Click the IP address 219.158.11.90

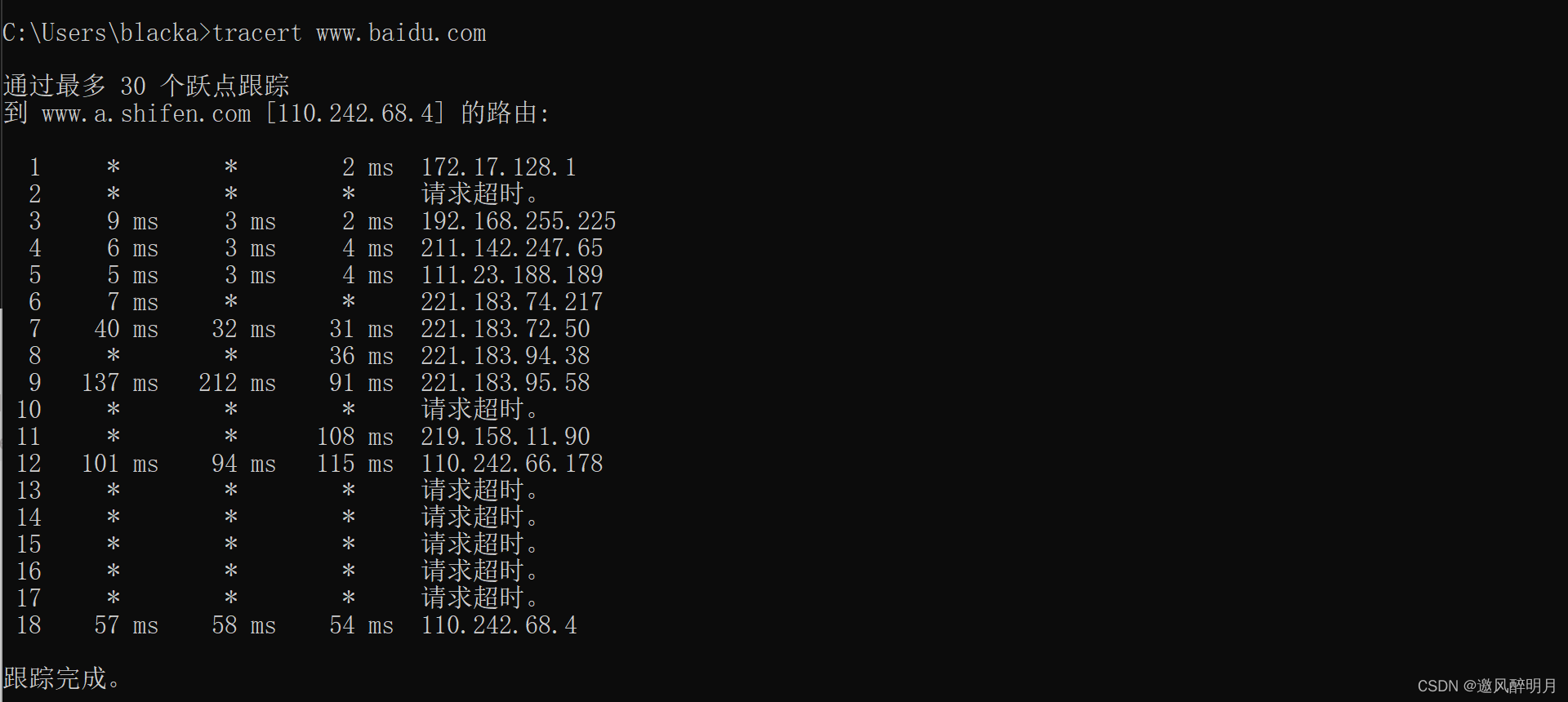pos(505,437)
